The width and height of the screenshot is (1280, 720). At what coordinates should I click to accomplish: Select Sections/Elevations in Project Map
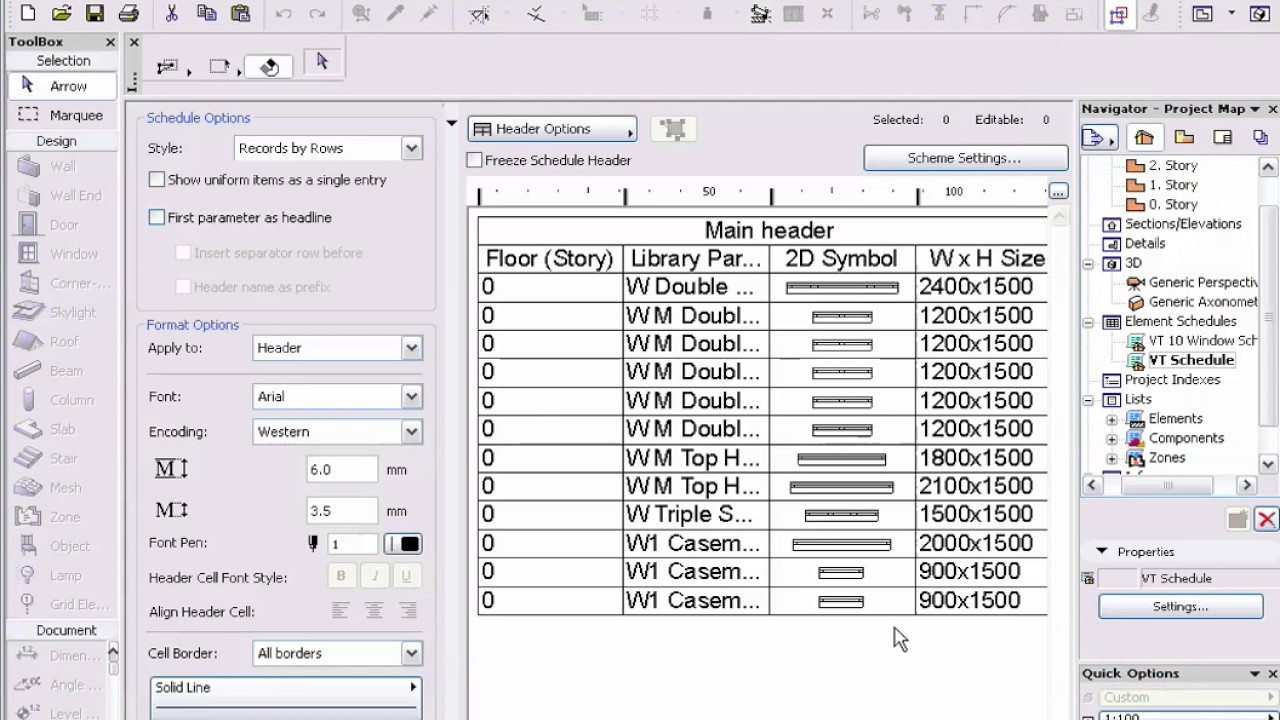(1183, 224)
